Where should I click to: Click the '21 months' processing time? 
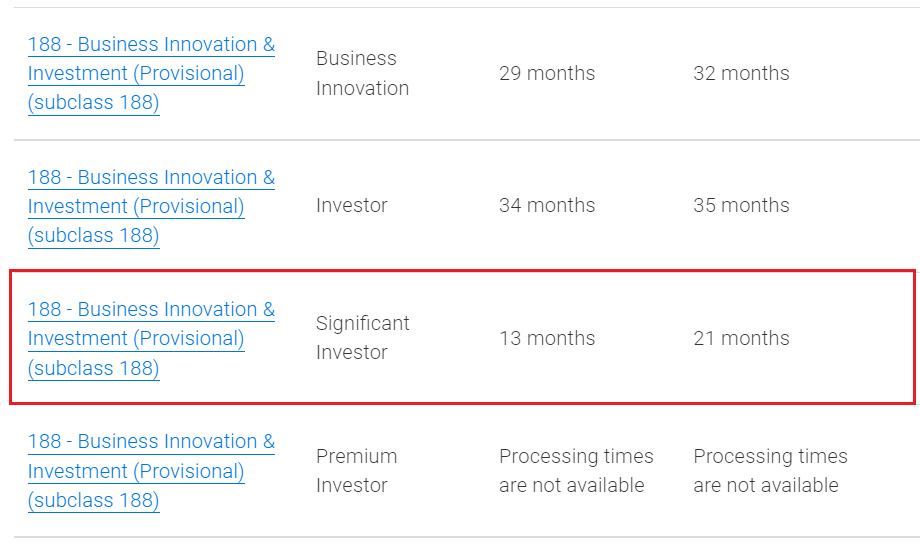741,339
